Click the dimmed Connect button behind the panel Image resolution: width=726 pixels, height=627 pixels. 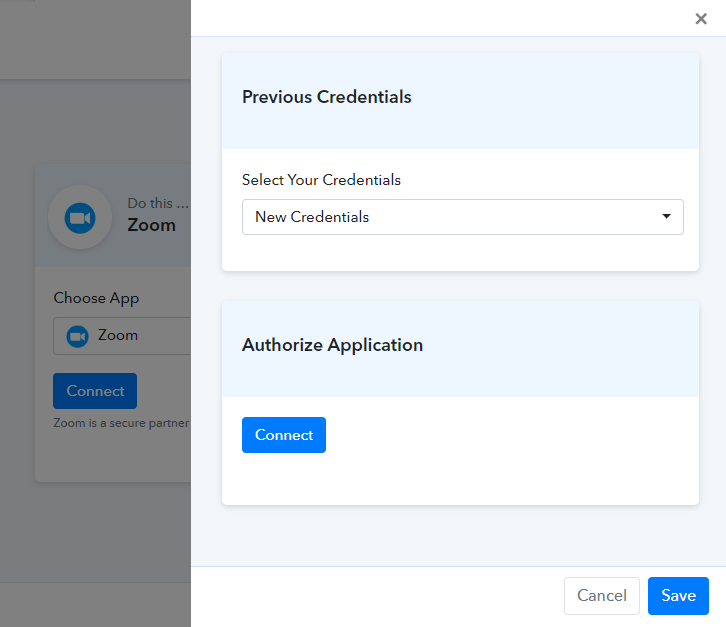click(x=95, y=391)
